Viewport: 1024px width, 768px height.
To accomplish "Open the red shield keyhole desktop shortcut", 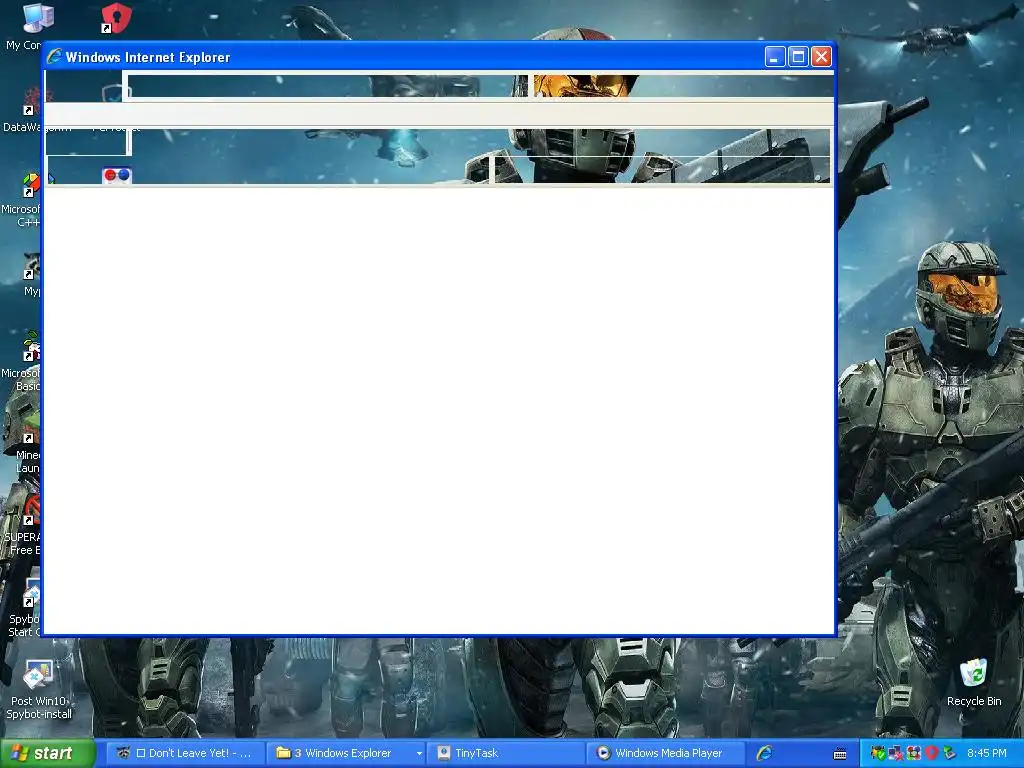I will pos(116,18).
